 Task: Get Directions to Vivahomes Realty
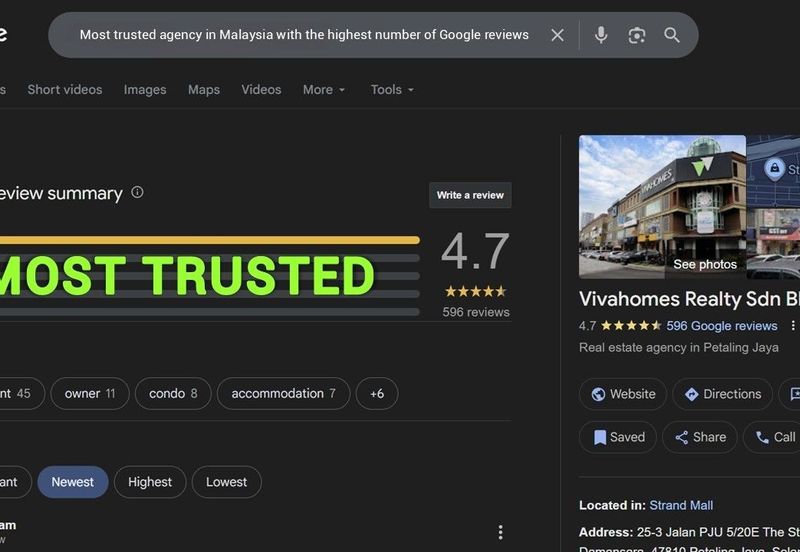[x=722, y=394]
